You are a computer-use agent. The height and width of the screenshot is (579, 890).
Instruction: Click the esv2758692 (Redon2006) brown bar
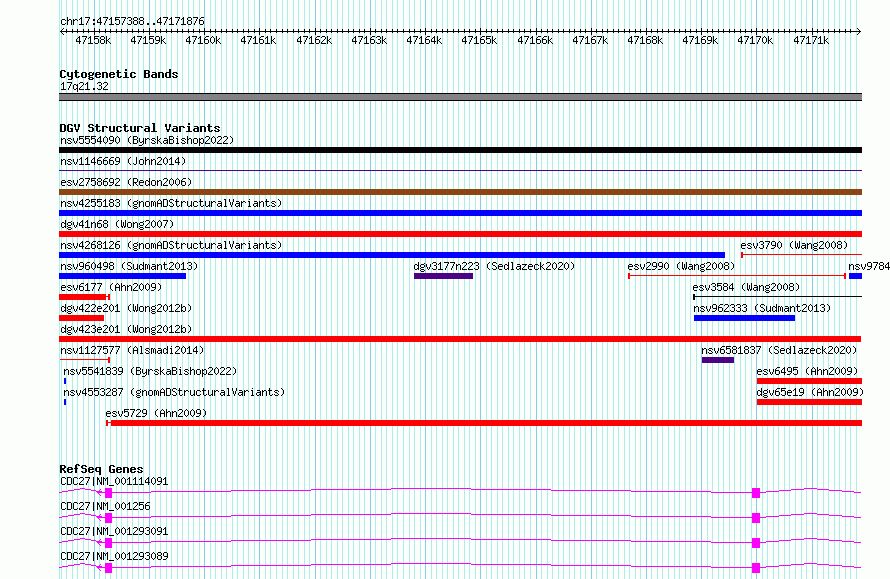coord(460,192)
